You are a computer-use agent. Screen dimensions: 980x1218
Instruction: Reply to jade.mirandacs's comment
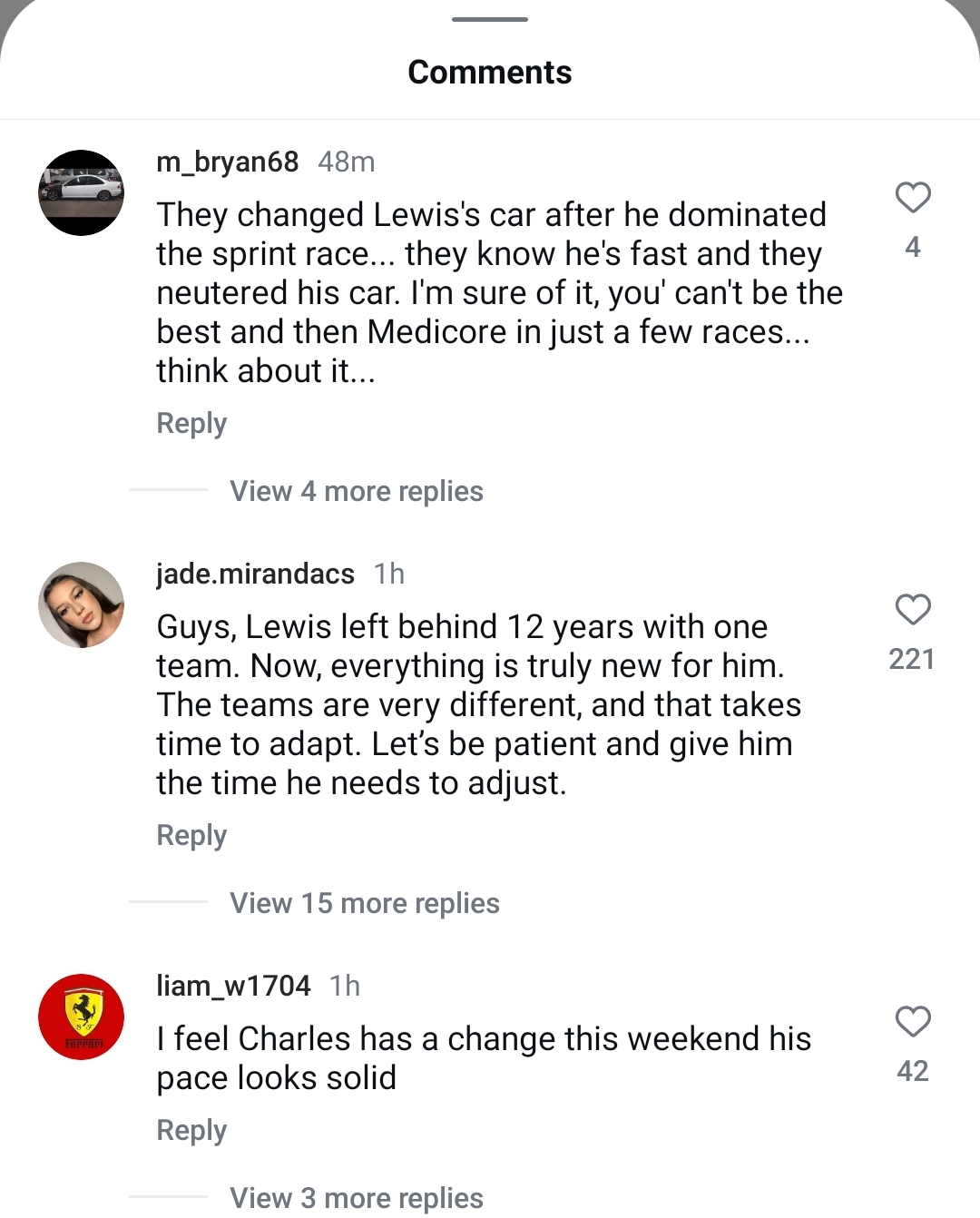(191, 835)
